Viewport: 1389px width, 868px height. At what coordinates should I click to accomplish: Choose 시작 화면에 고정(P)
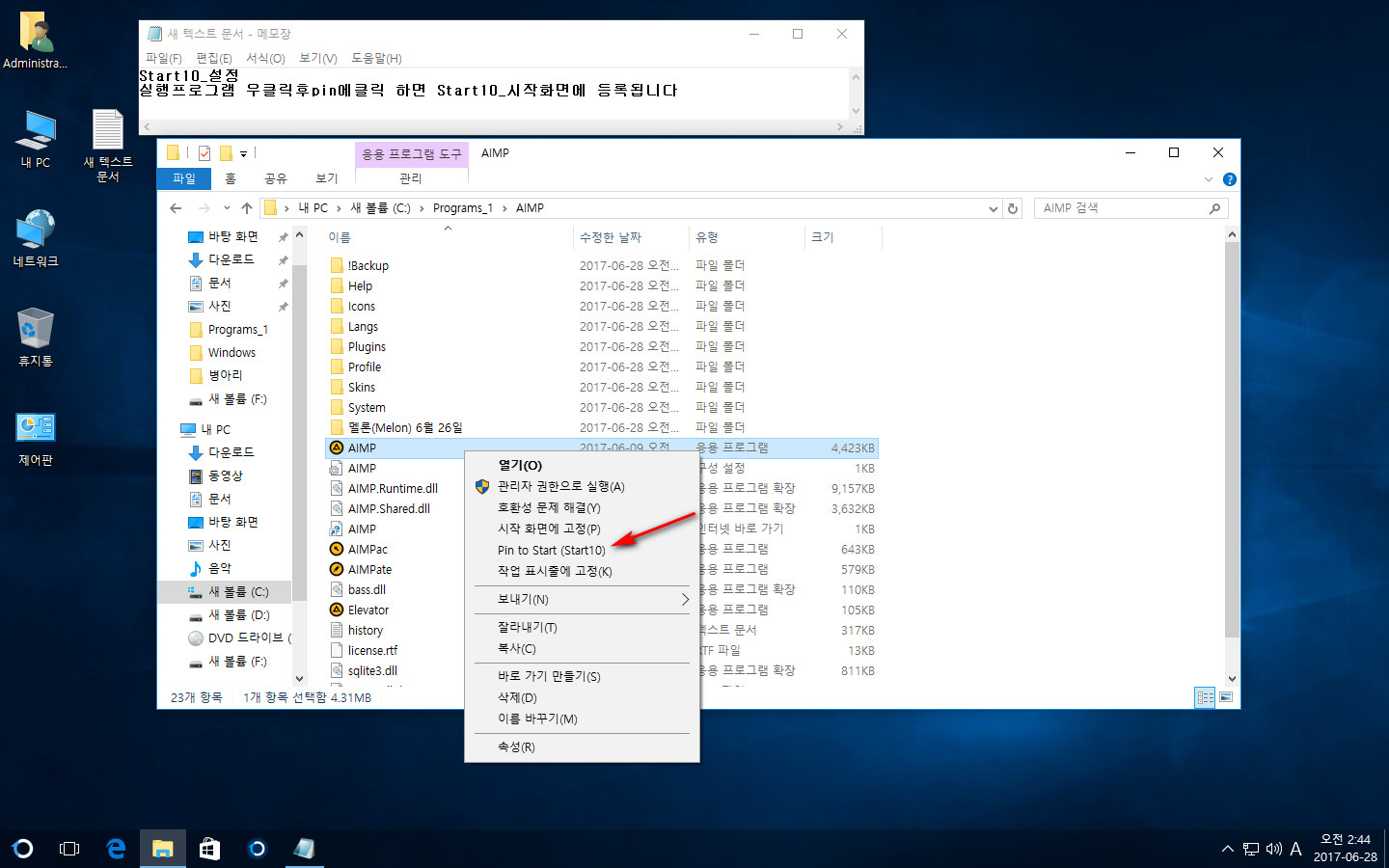tap(583, 529)
